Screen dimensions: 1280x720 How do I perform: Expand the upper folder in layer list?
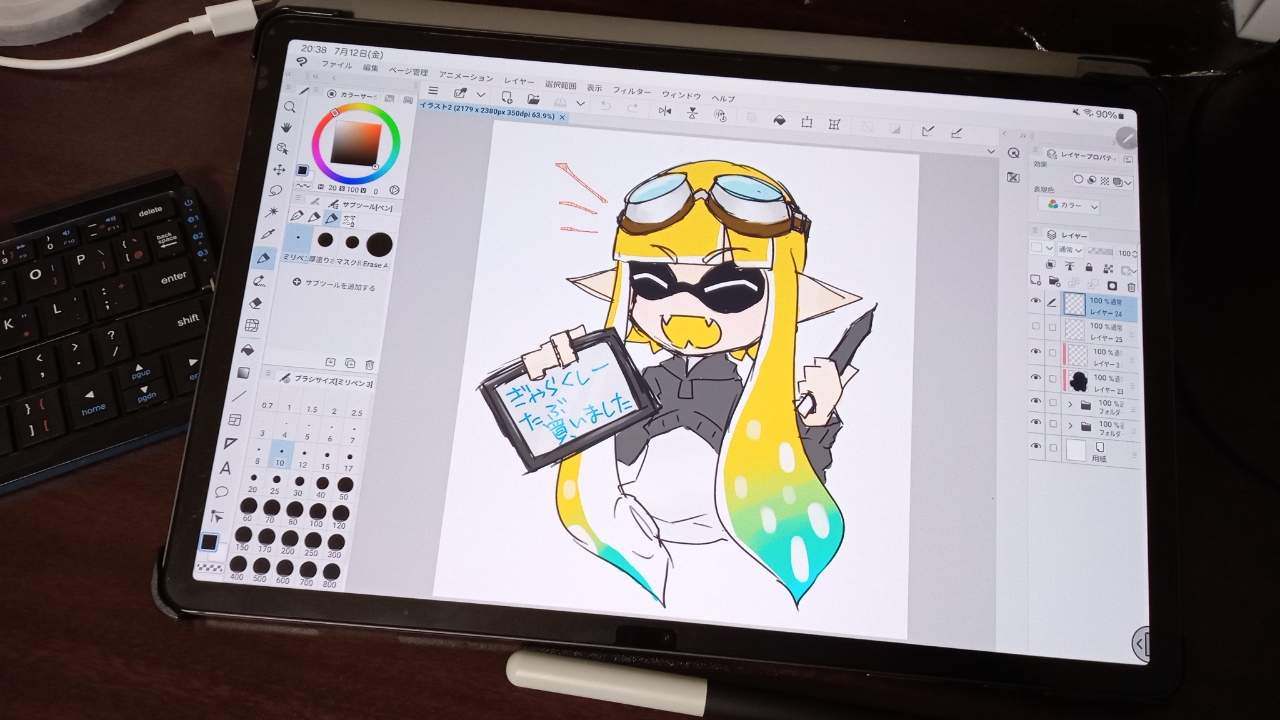coord(1069,404)
